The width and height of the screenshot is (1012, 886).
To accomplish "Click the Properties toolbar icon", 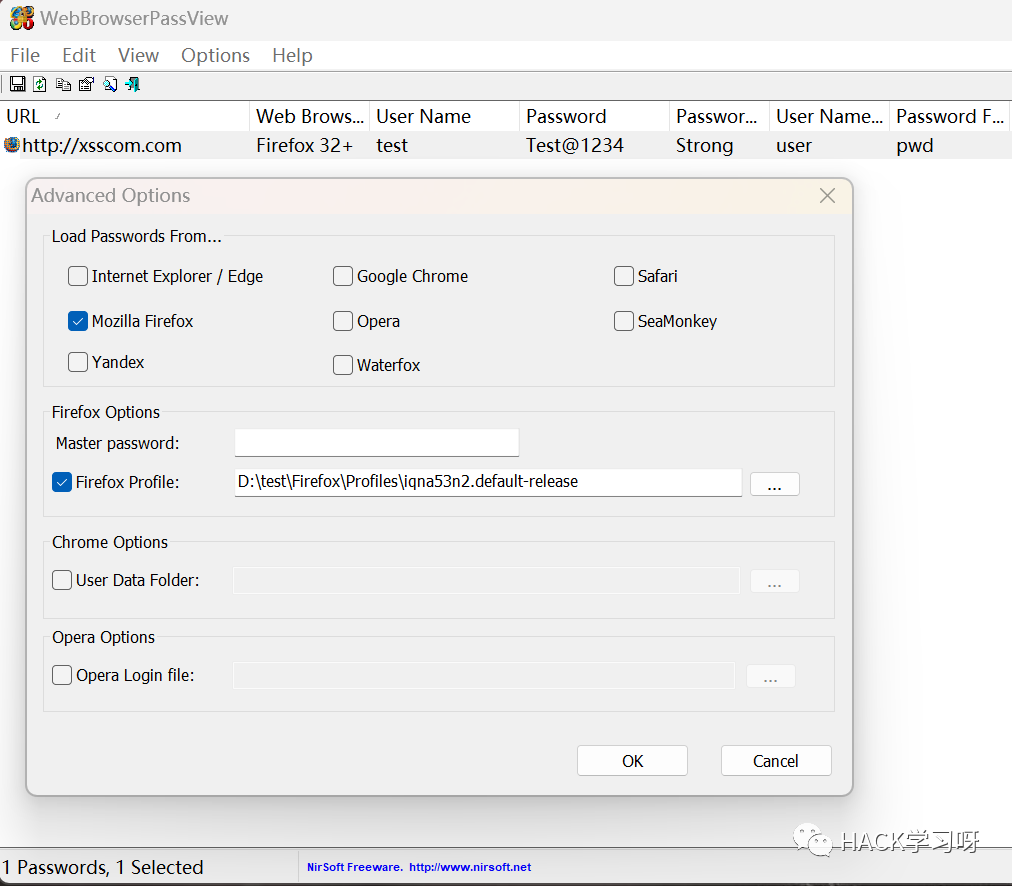I will pyautogui.click(x=86, y=84).
